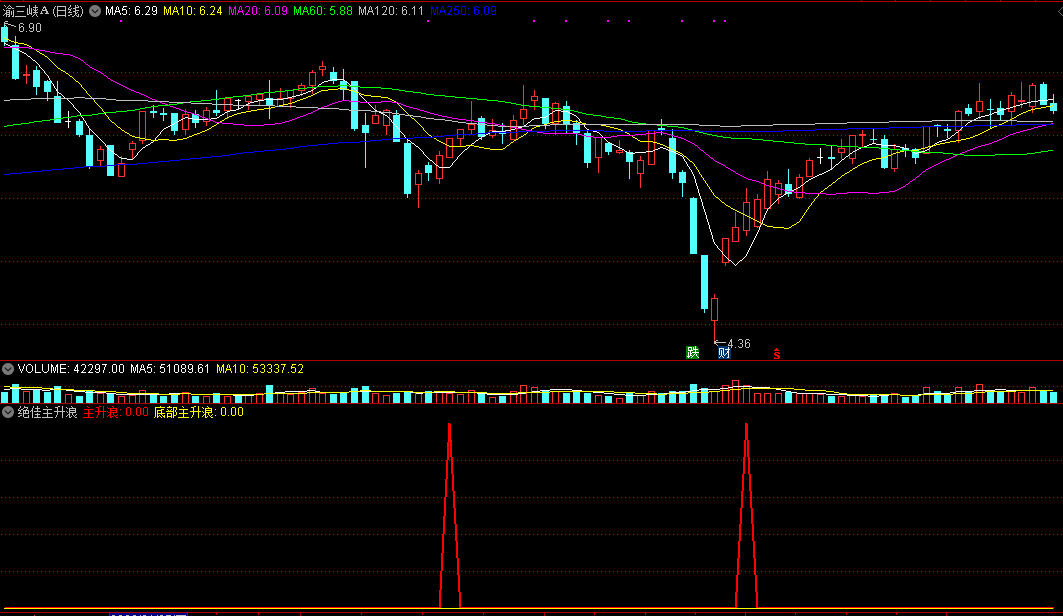Click the first red indicator spike

[x=449, y=515]
